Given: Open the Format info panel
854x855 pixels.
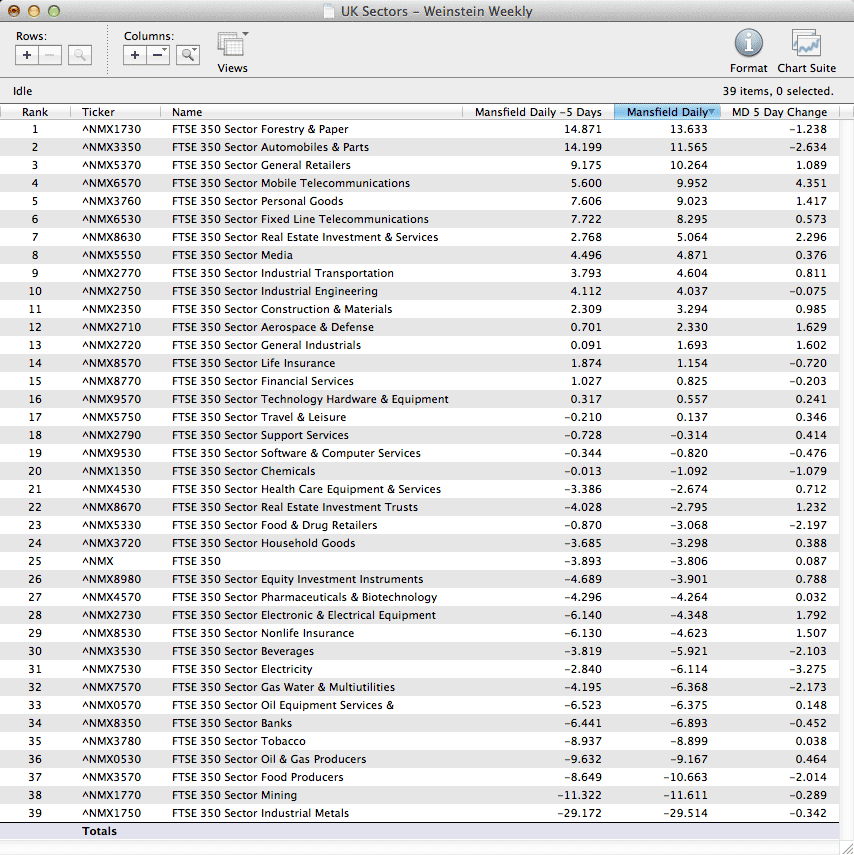Looking at the screenshot, I should coord(748,44).
